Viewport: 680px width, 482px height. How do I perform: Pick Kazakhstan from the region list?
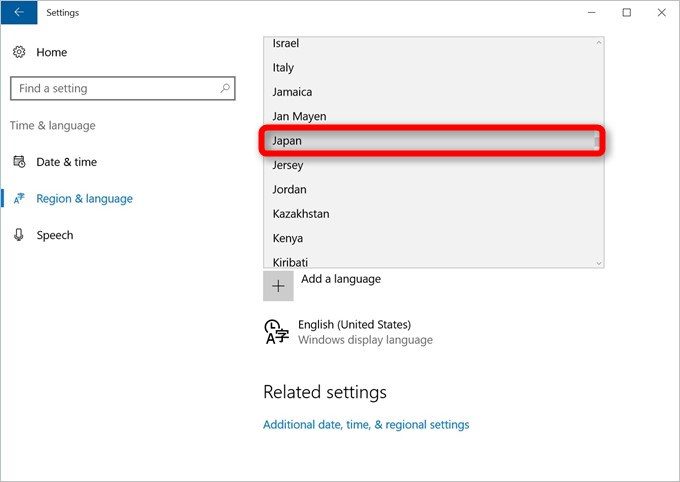point(301,214)
